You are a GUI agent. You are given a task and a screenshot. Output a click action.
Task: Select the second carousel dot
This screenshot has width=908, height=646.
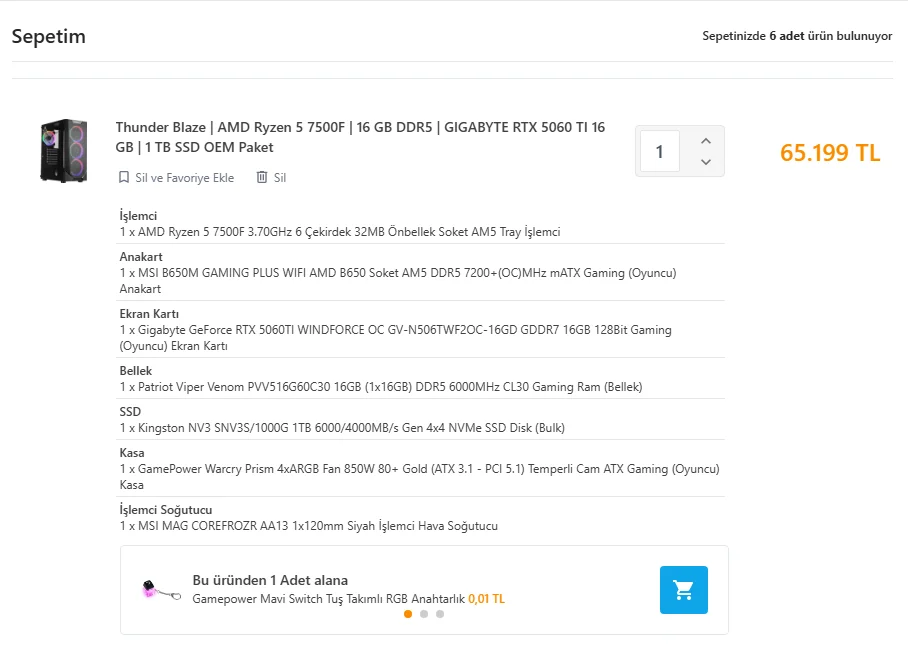(x=424, y=614)
